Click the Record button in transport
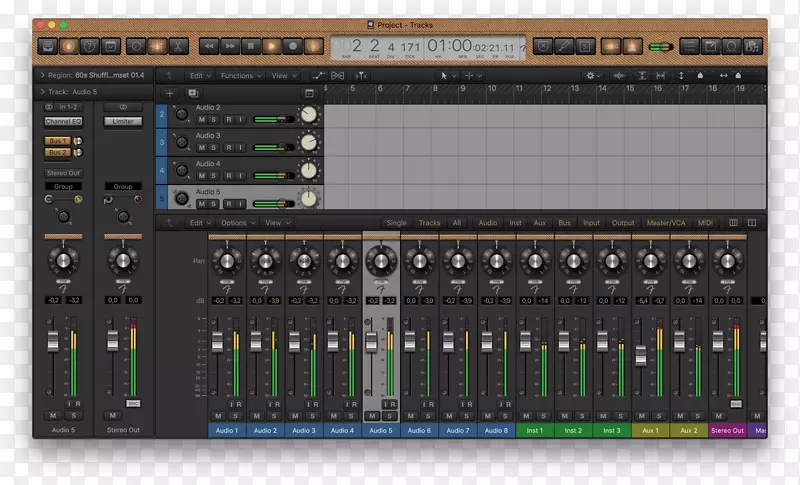800x485 pixels. (292, 46)
